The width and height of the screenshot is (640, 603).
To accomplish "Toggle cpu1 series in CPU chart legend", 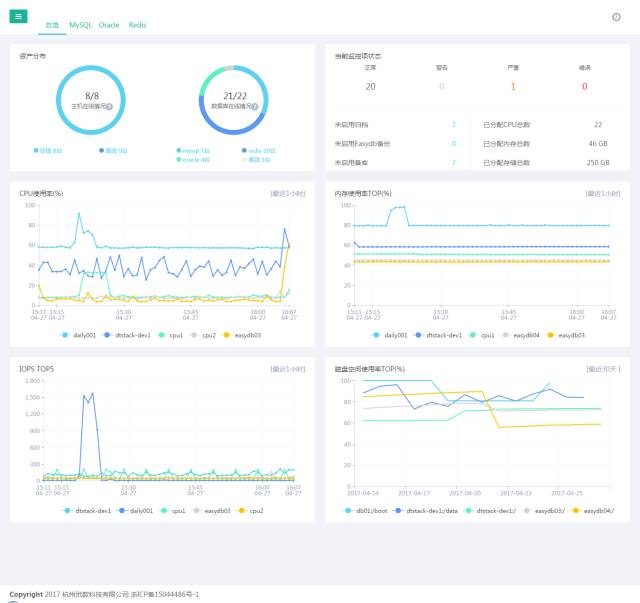I will coord(171,335).
